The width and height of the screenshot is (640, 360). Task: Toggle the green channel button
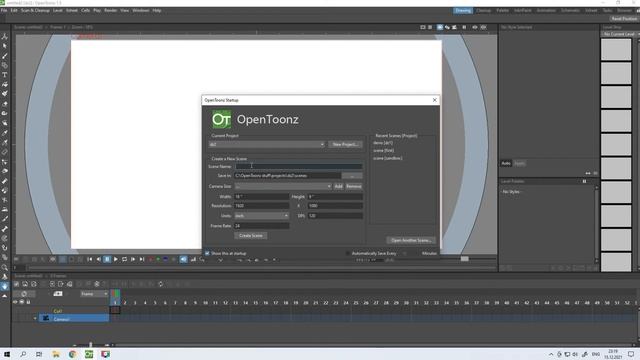click(x=158, y=259)
